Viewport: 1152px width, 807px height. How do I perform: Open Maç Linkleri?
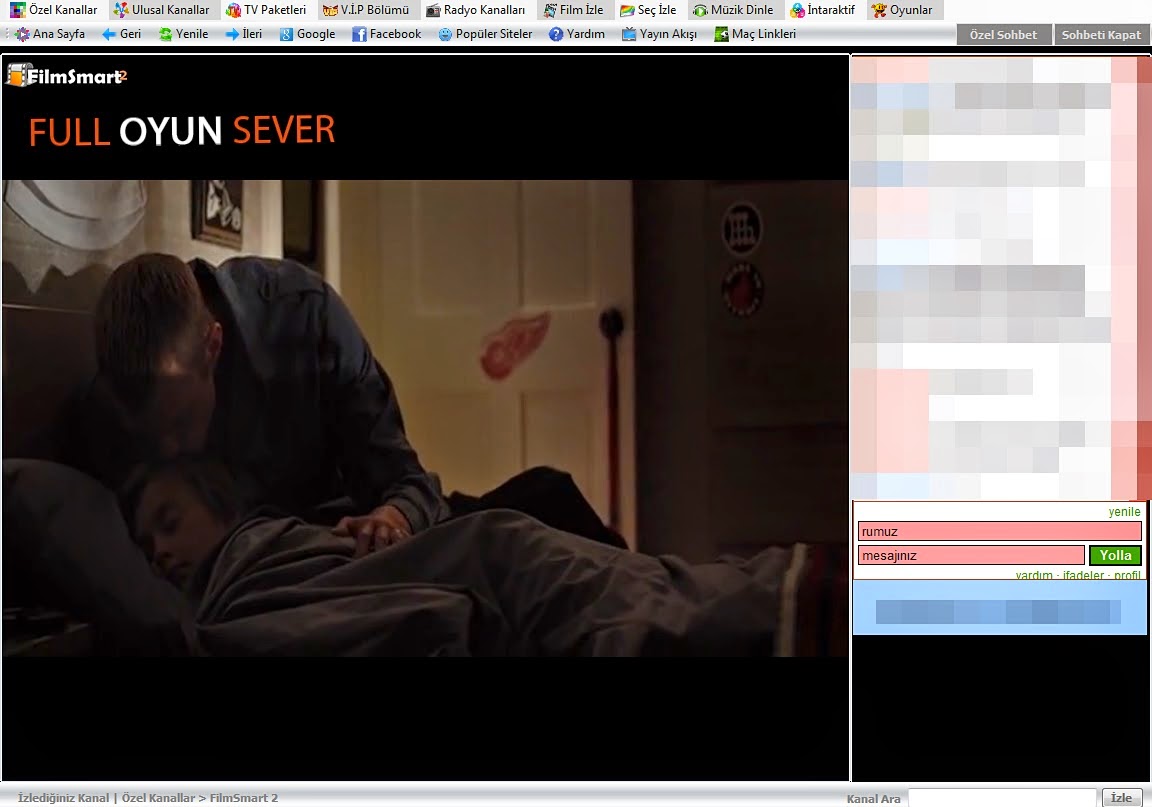pos(755,34)
